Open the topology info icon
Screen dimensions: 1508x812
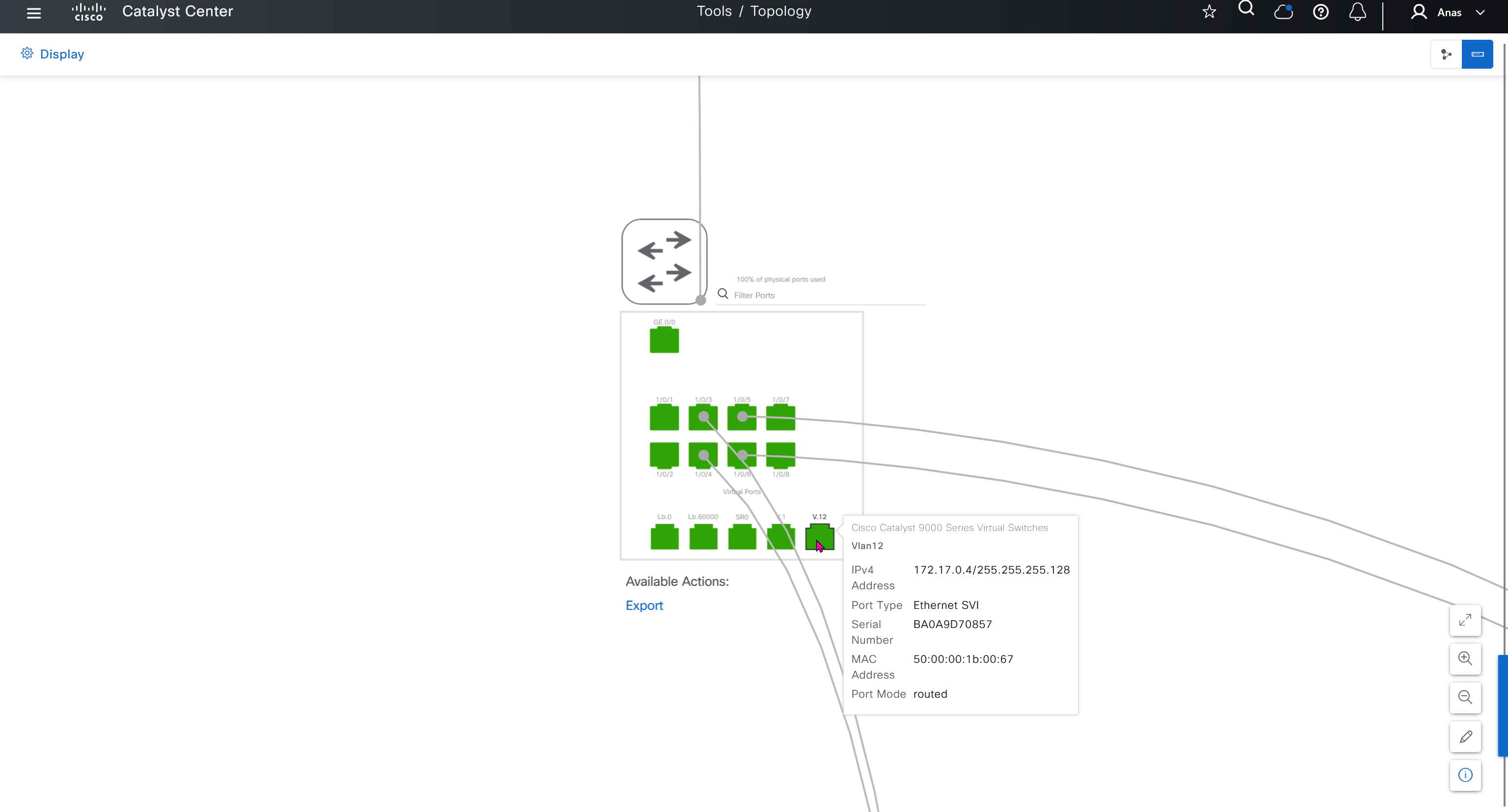tap(1465, 775)
